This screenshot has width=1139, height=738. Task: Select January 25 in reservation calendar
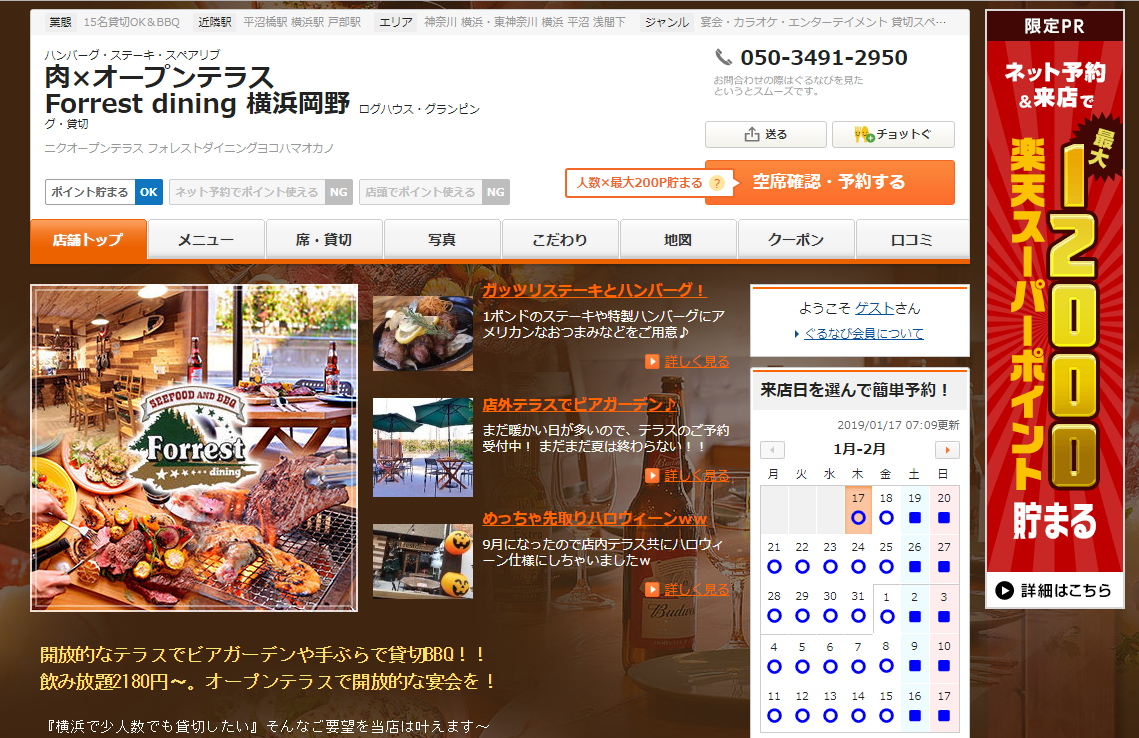[886, 566]
